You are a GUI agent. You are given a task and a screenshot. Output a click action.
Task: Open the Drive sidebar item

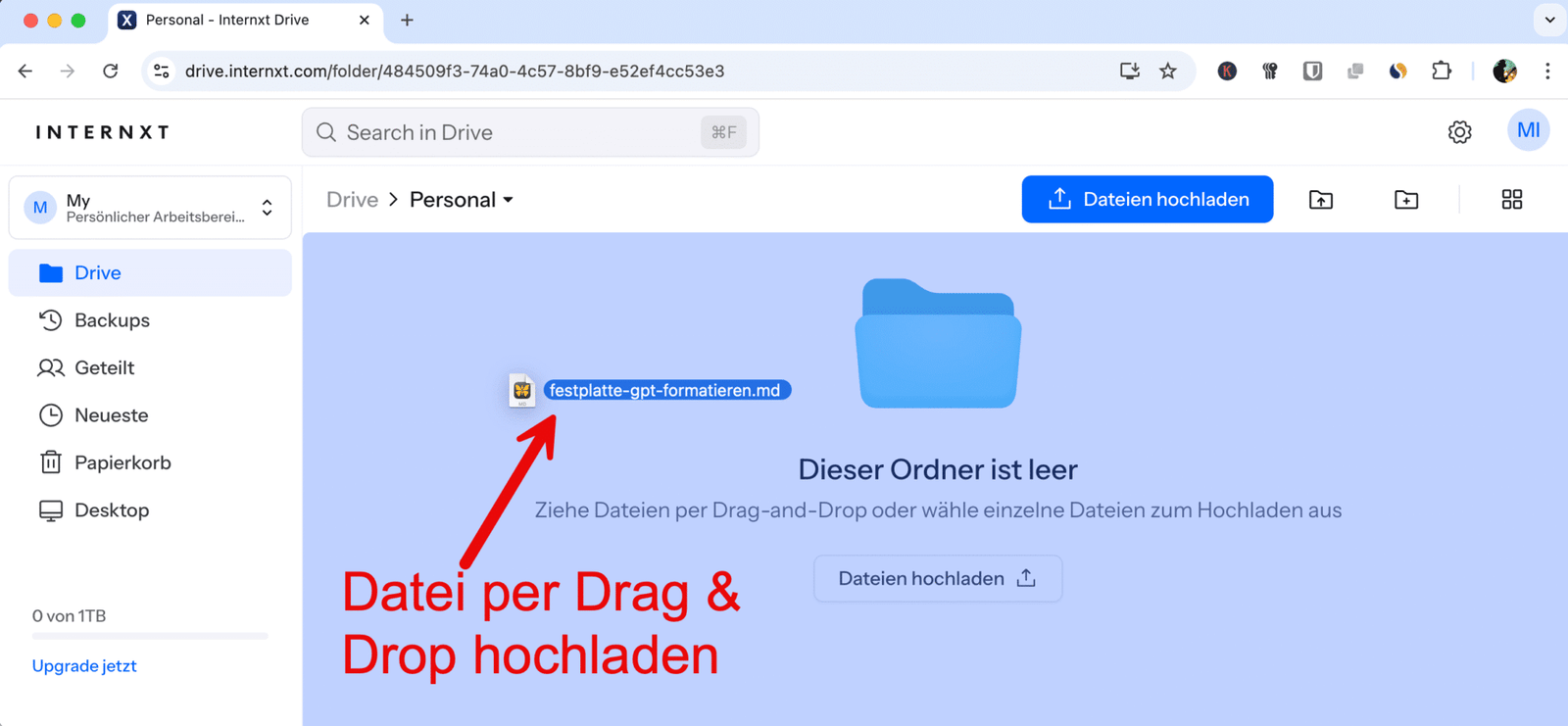tap(150, 272)
